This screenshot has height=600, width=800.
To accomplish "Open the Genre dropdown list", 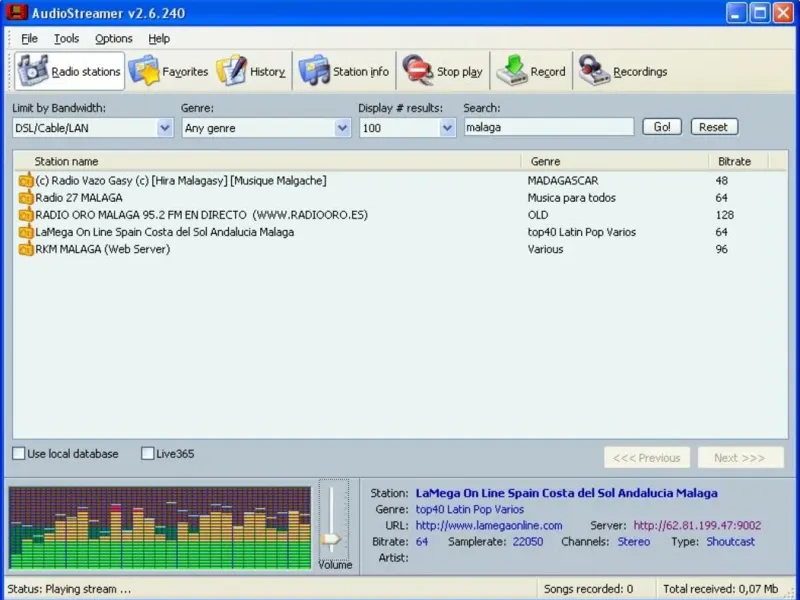I will [x=342, y=128].
